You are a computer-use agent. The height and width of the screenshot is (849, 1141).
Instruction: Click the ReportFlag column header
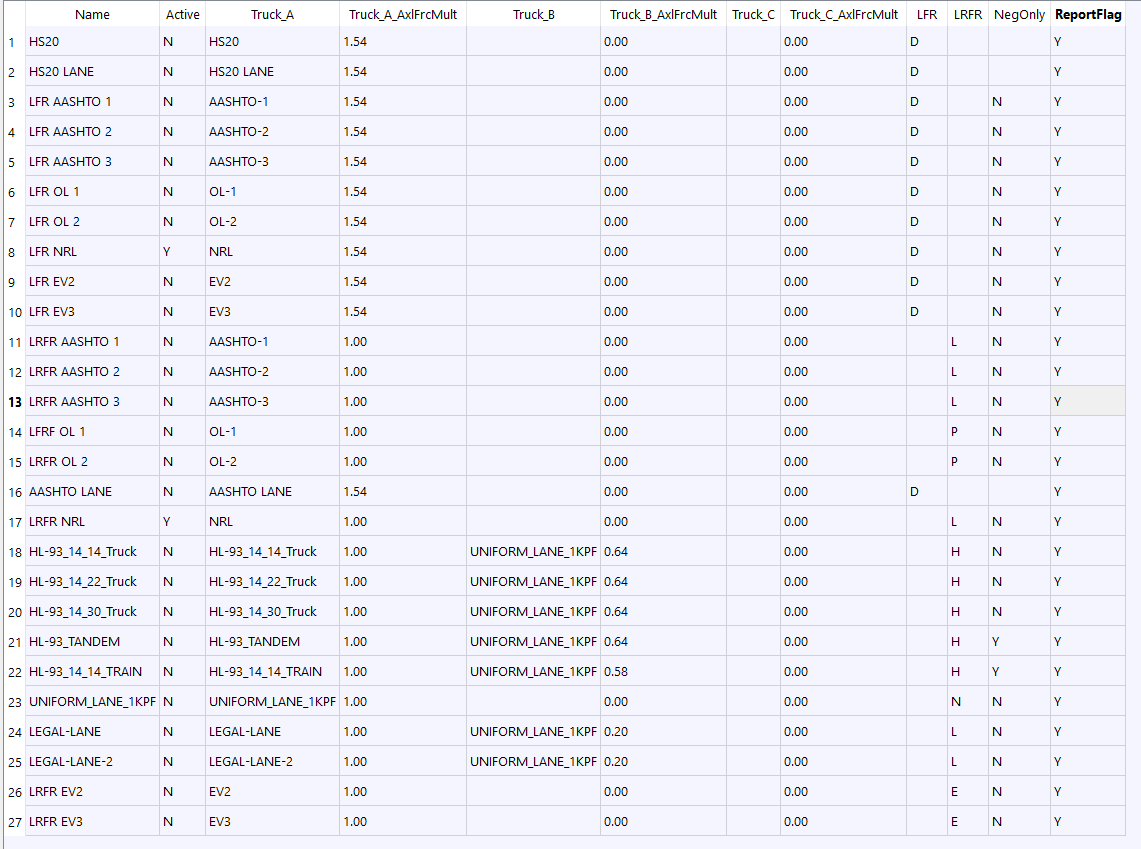tap(1087, 15)
